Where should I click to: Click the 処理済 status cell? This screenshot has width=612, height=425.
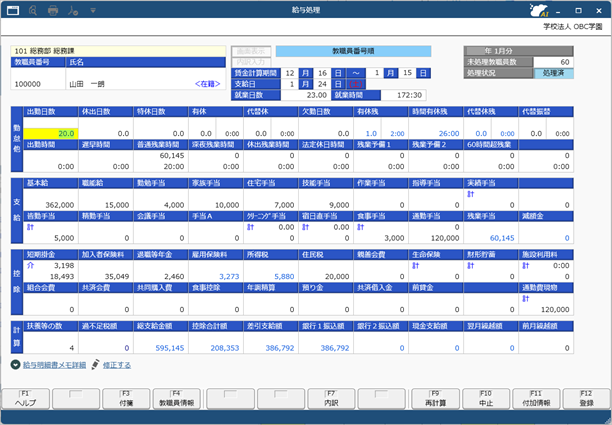(553, 73)
